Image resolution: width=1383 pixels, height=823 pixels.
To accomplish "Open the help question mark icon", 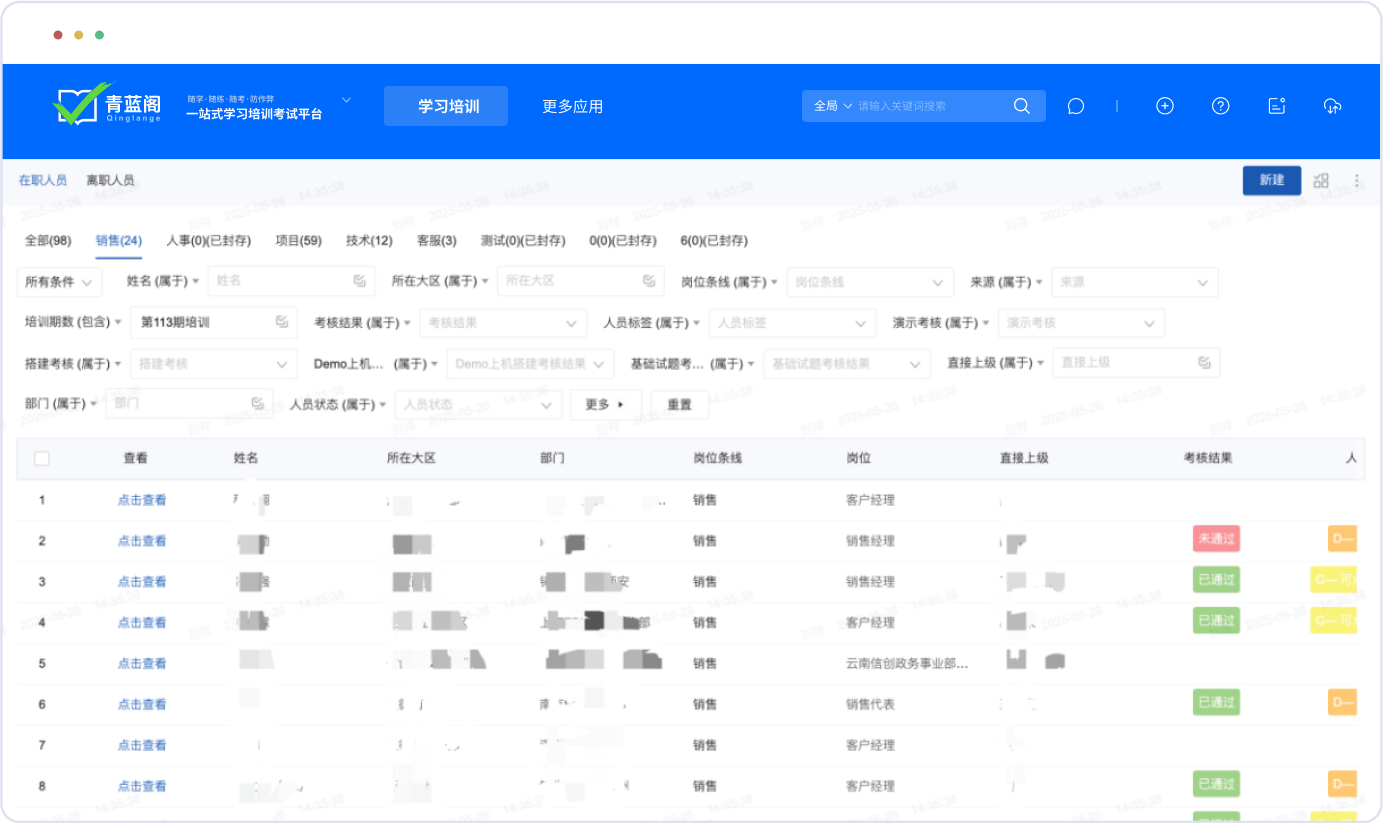I will tap(1220, 106).
